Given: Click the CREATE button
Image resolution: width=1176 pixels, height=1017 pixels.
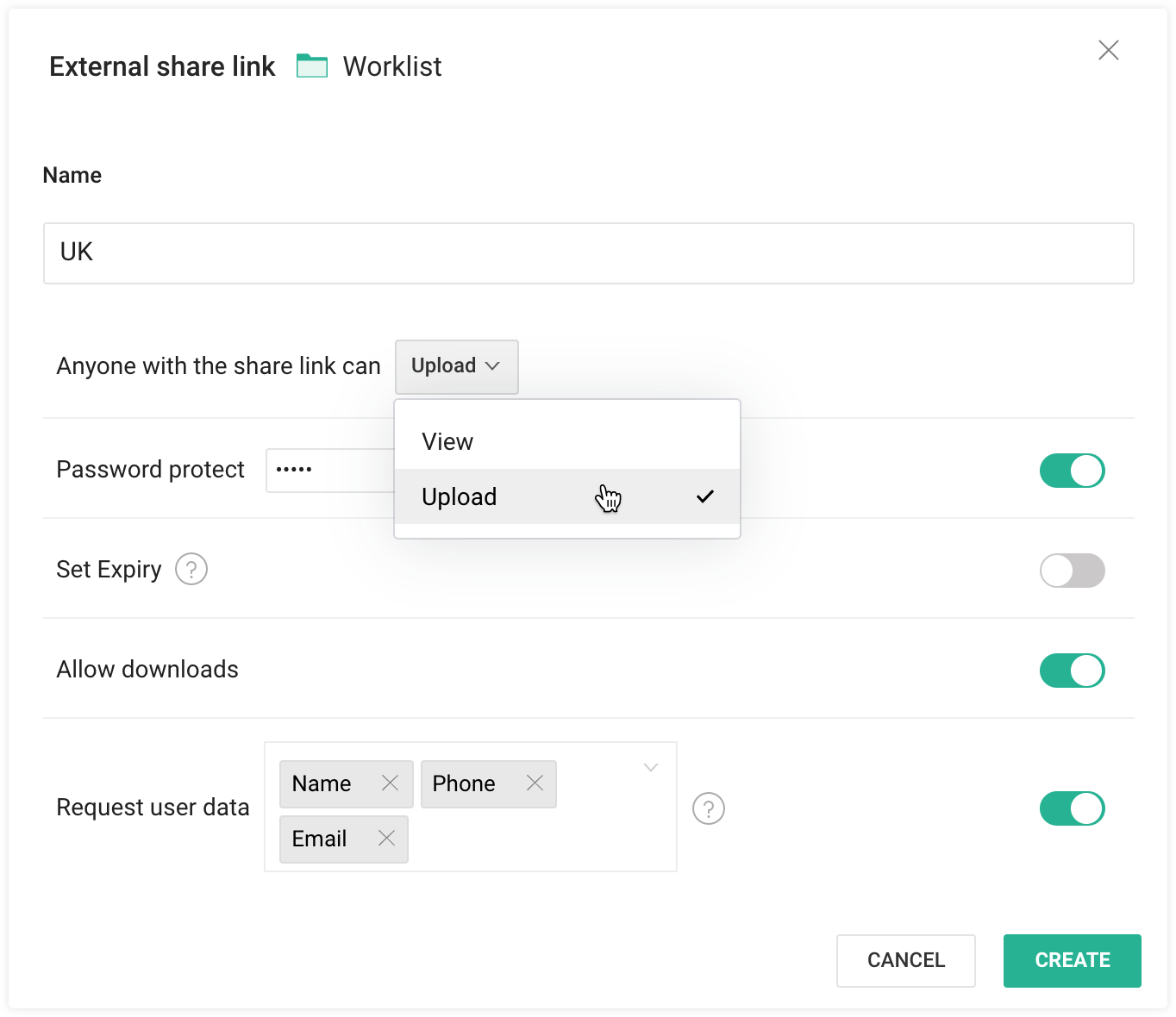Looking at the screenshot, I should pyautogui.click(x=1072, y=960).
